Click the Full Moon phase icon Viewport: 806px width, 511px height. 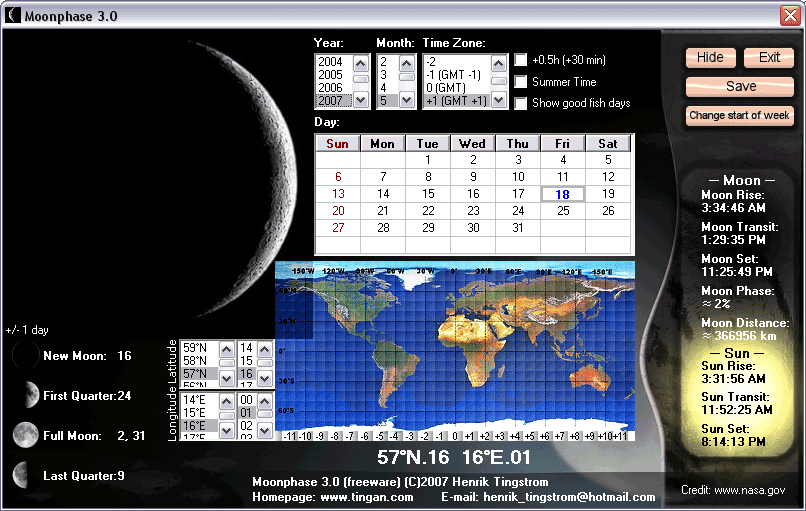point(25,435)
